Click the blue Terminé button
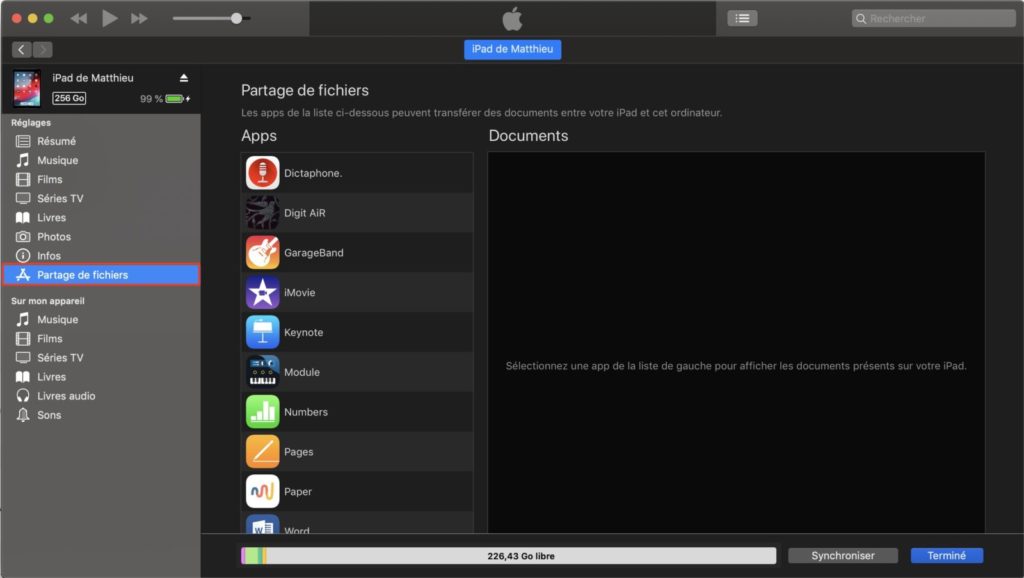 [x=946, y=556]
